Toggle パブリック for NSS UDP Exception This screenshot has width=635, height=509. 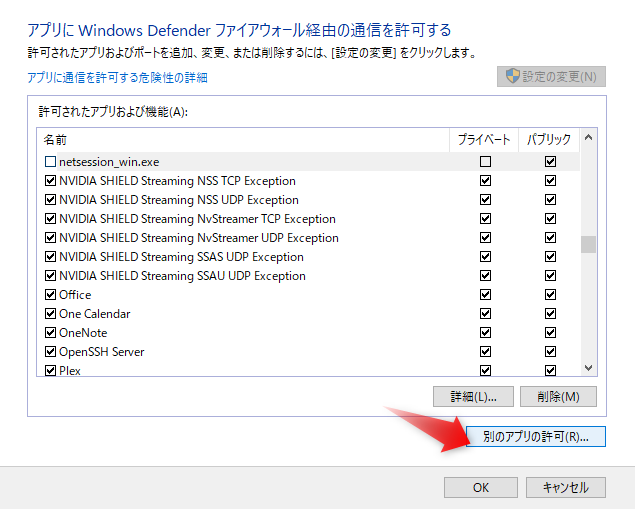click(550, 200)
